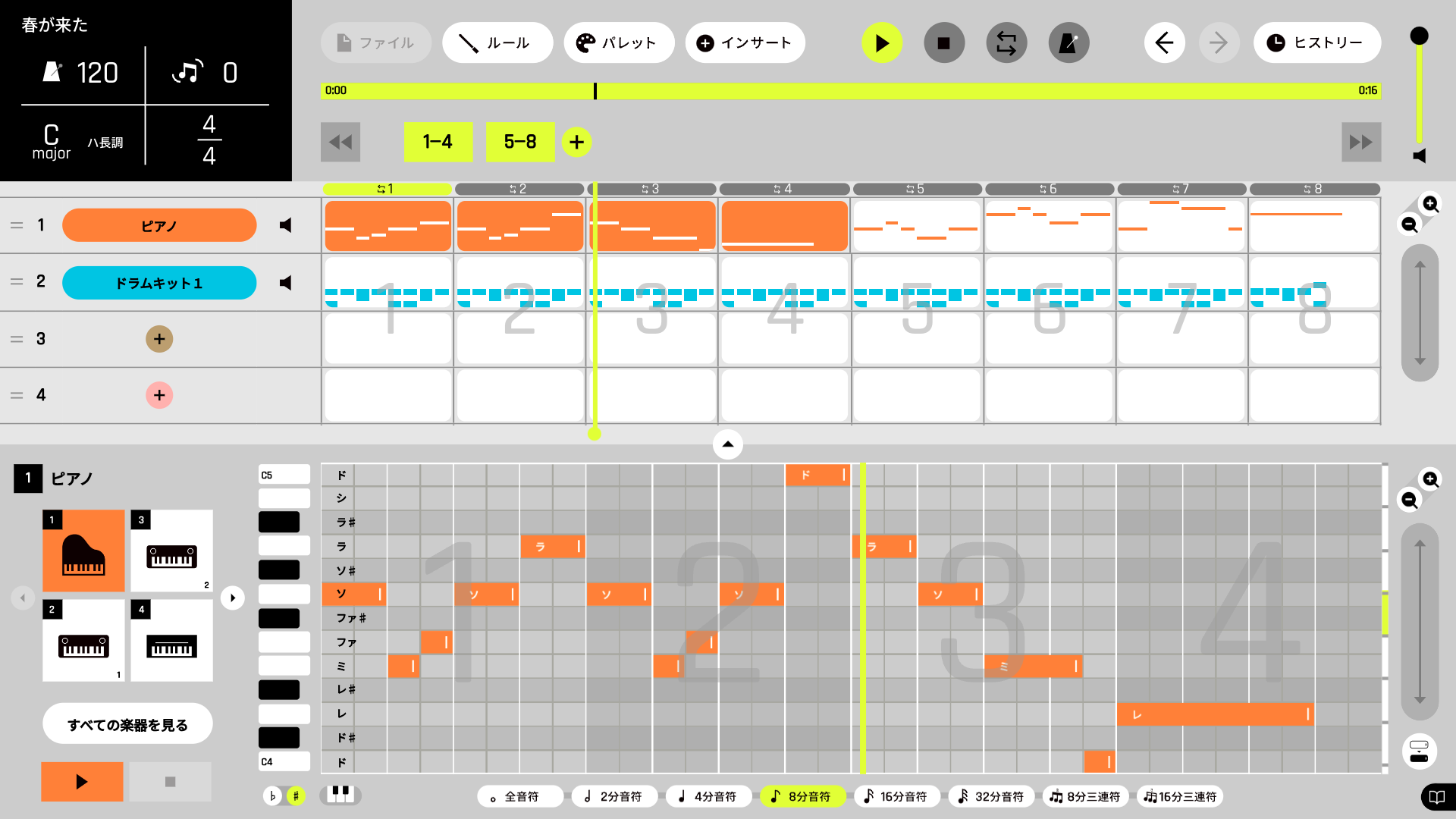The width and height of the screenshot is (1456, 819).
Task: Collapse the piano roll panel with the up chevron
Action: [x=727, y=444]
